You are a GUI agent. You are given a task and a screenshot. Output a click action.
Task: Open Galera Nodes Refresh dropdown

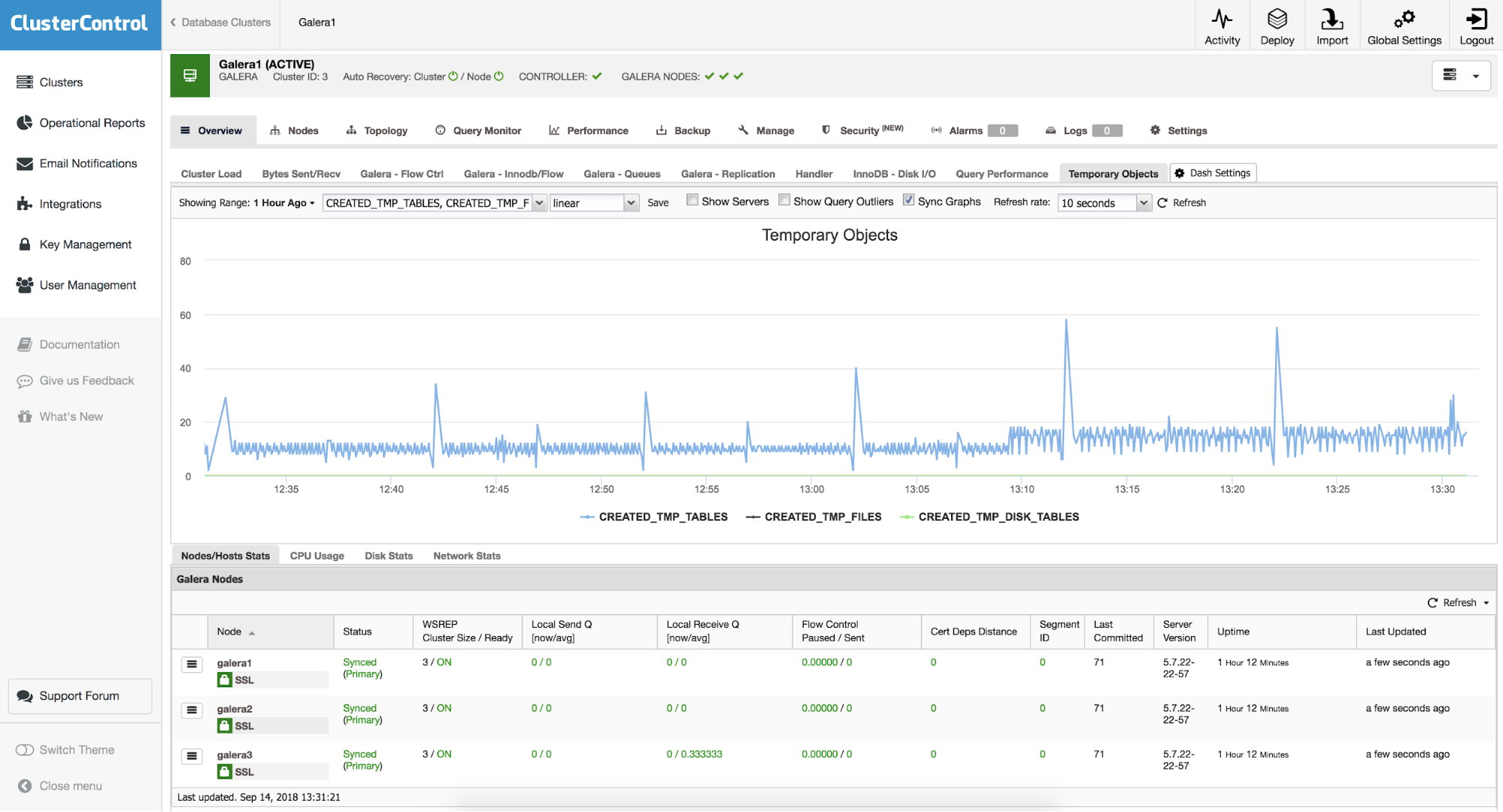pyautogui.click(x=1458, y=603)
